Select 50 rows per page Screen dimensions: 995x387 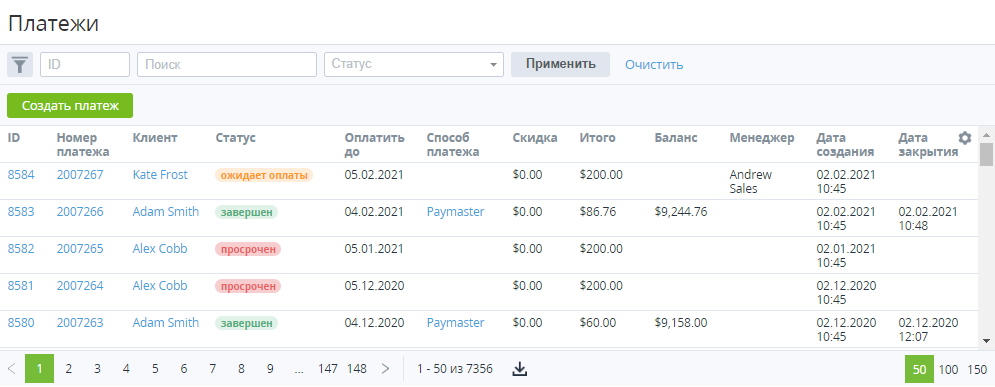(x=919, y=370)
